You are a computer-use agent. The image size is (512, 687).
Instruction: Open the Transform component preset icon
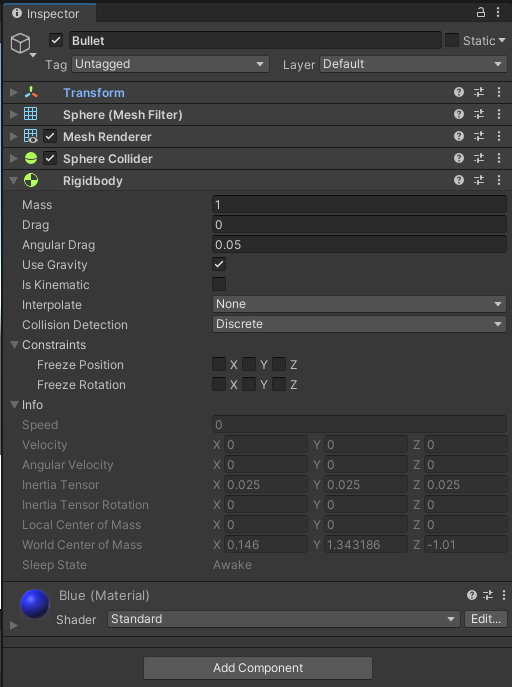point(479,92)
